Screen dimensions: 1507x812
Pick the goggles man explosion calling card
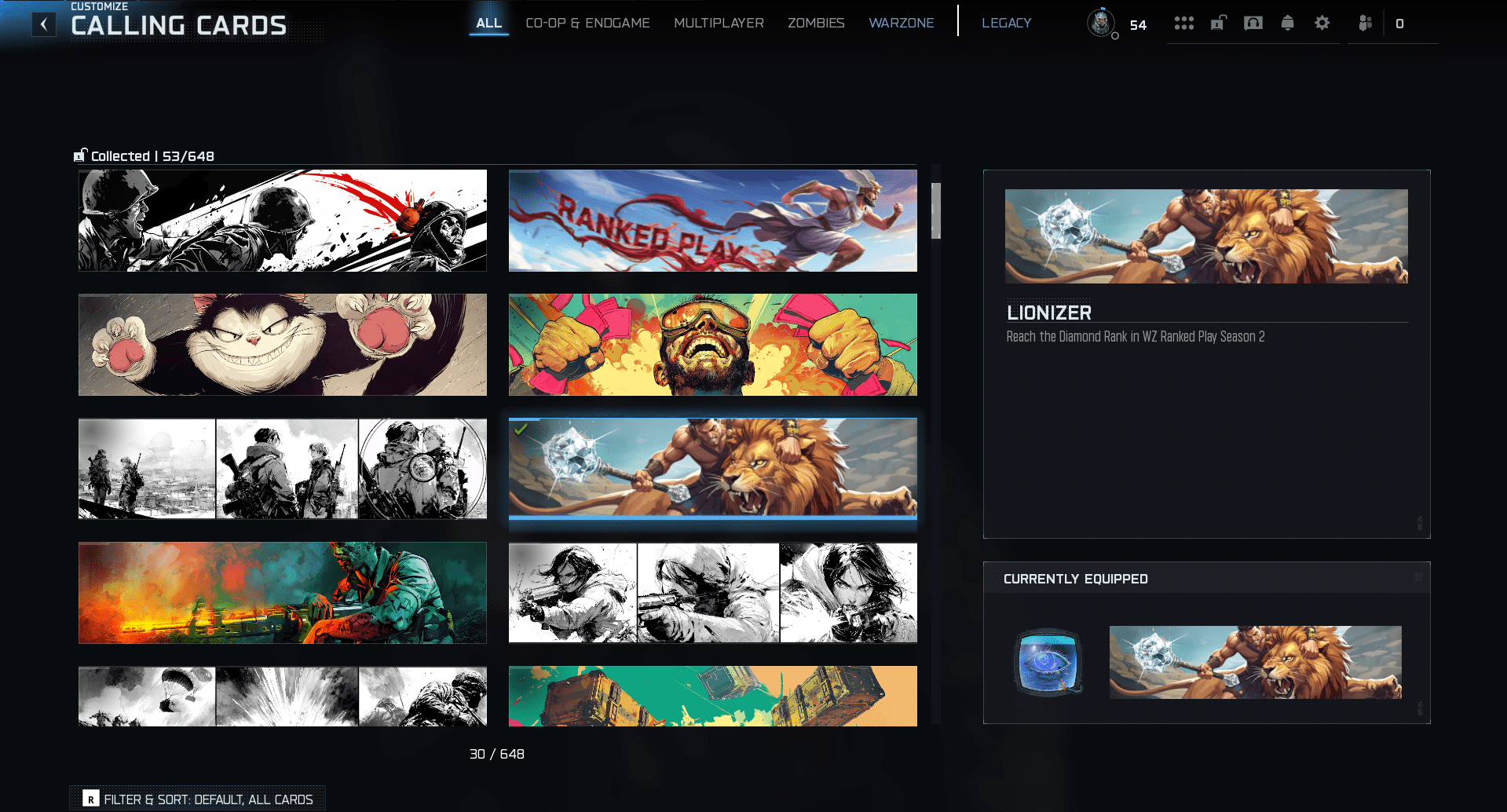(712, 345)
